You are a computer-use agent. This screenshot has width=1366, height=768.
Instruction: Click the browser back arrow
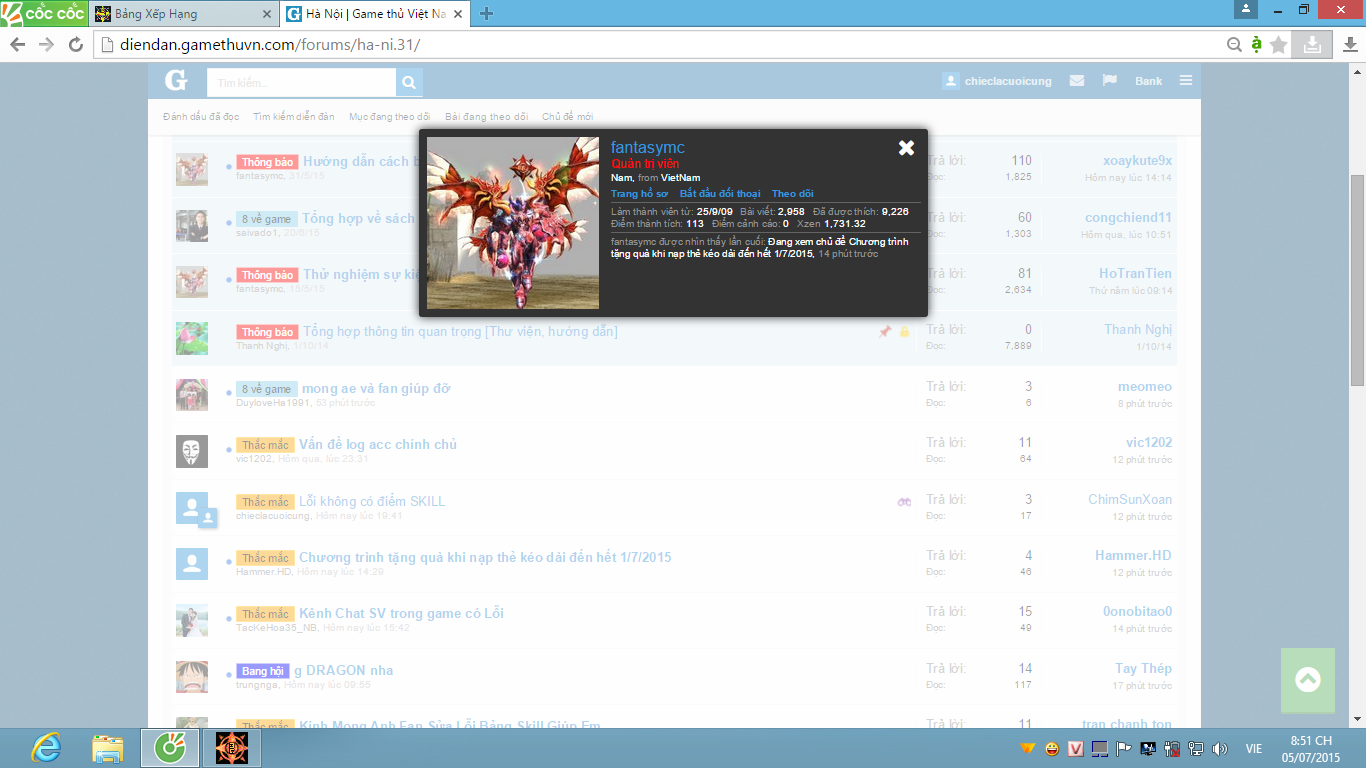pyautogui.click(x=17, y=44)
